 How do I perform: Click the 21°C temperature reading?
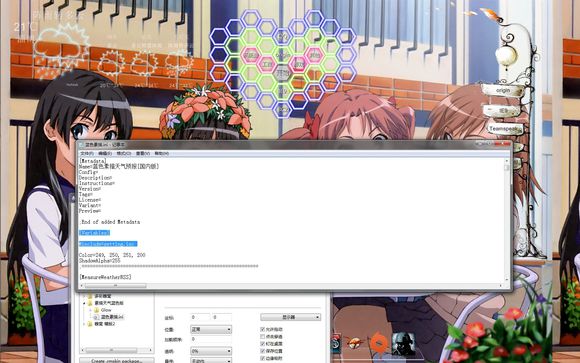(25, 27)
